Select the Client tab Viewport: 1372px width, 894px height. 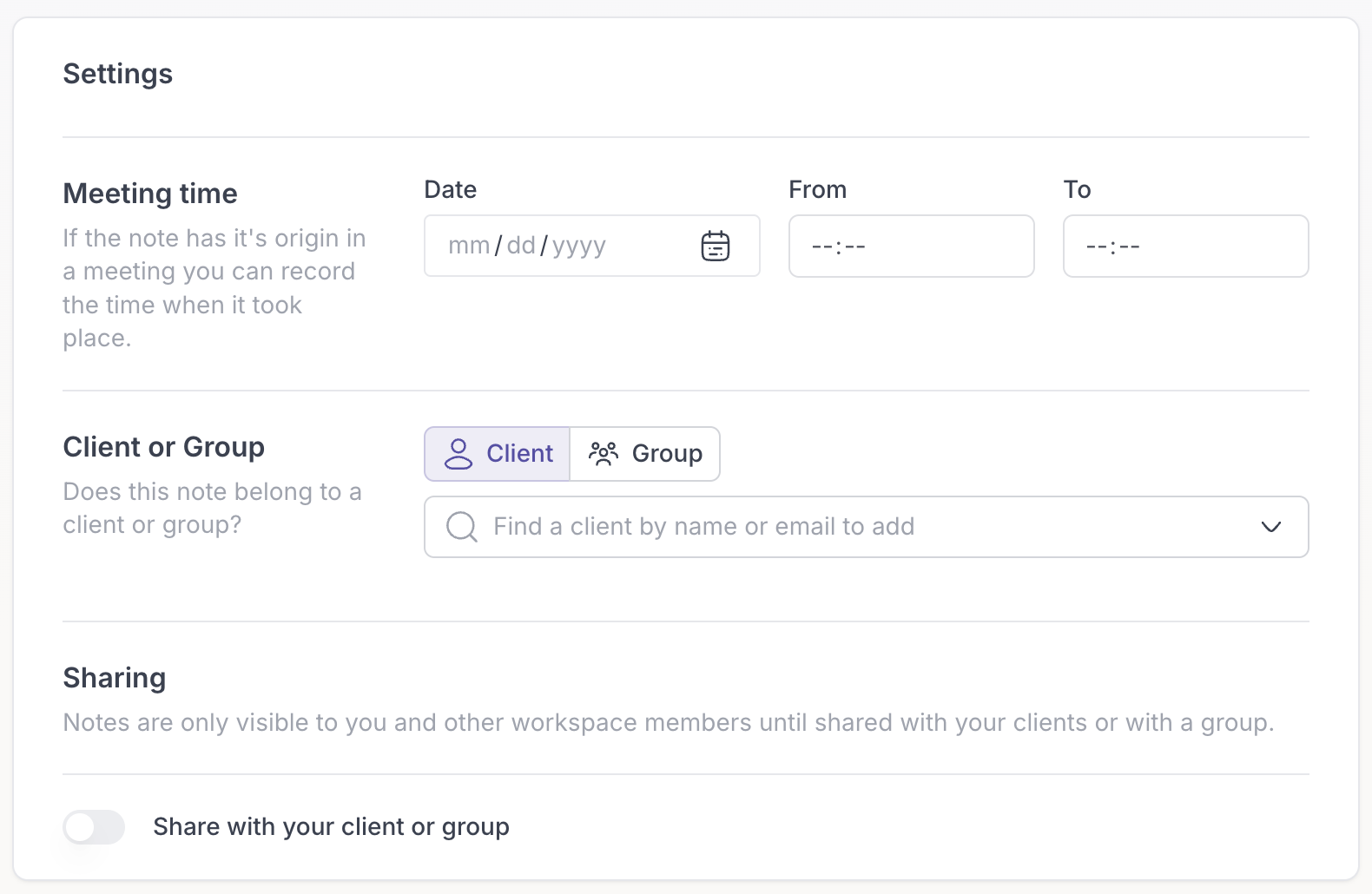tap(498, 454)
